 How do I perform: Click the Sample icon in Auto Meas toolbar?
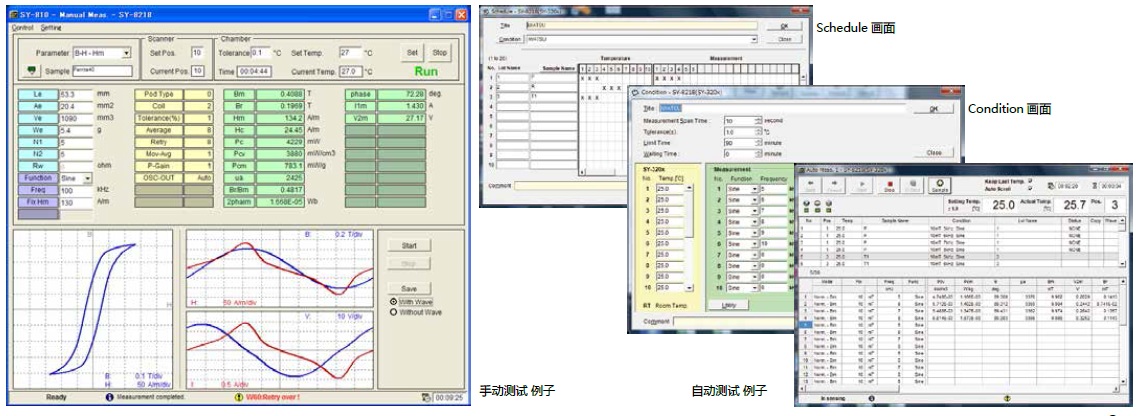[x=939, y=185]
